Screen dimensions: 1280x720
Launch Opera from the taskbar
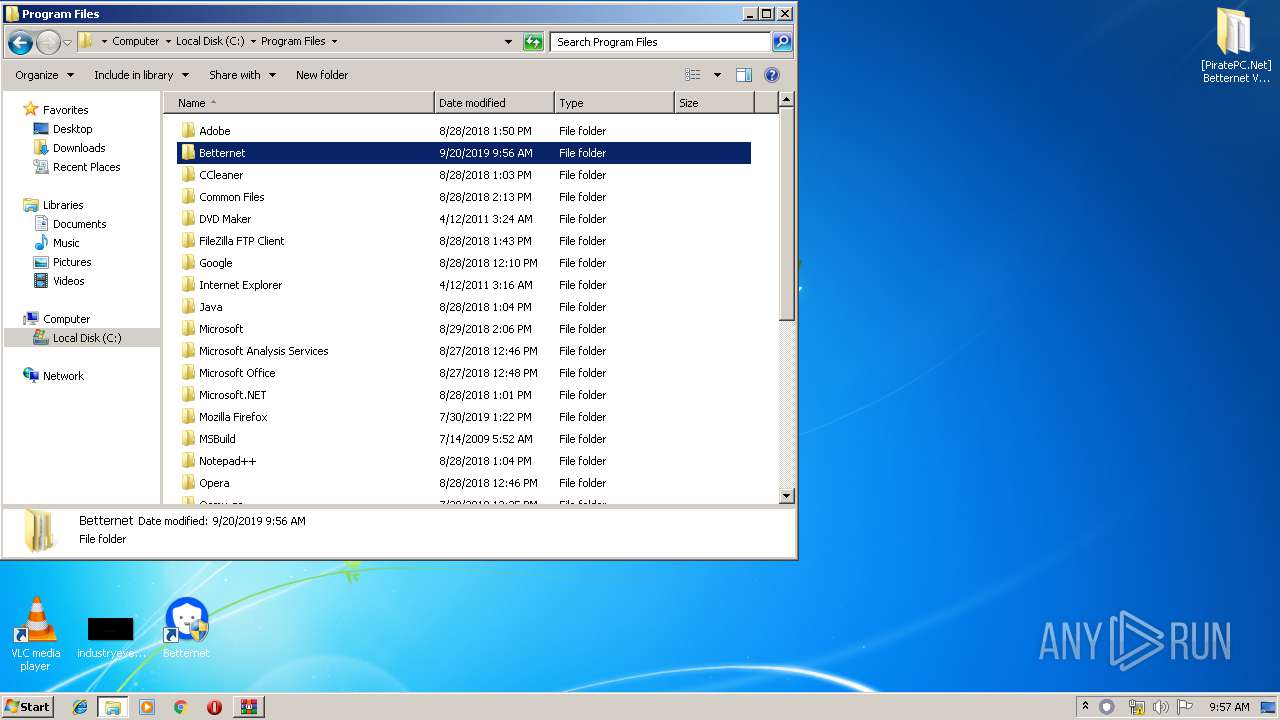pyautogui.click(x=214, y=707)
